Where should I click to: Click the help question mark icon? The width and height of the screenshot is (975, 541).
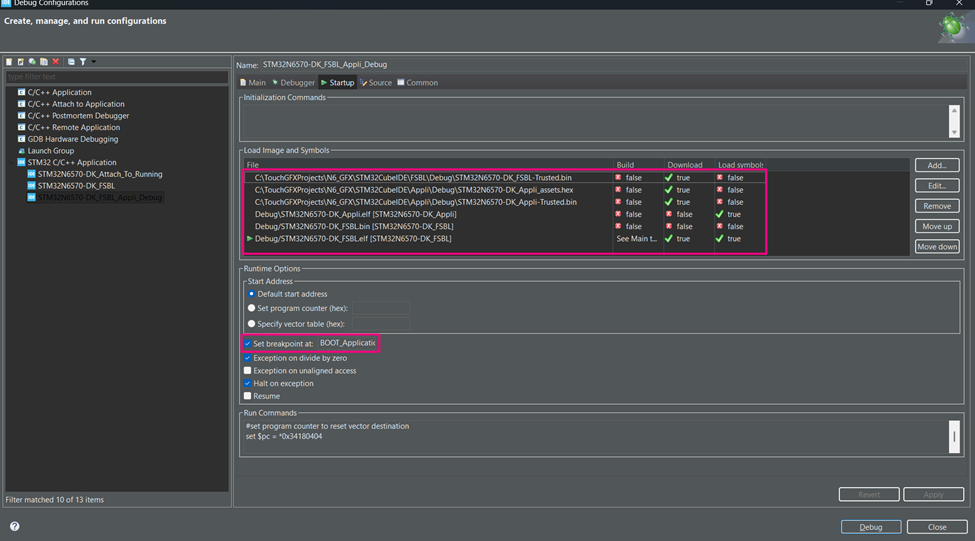(x=14, y=526)
